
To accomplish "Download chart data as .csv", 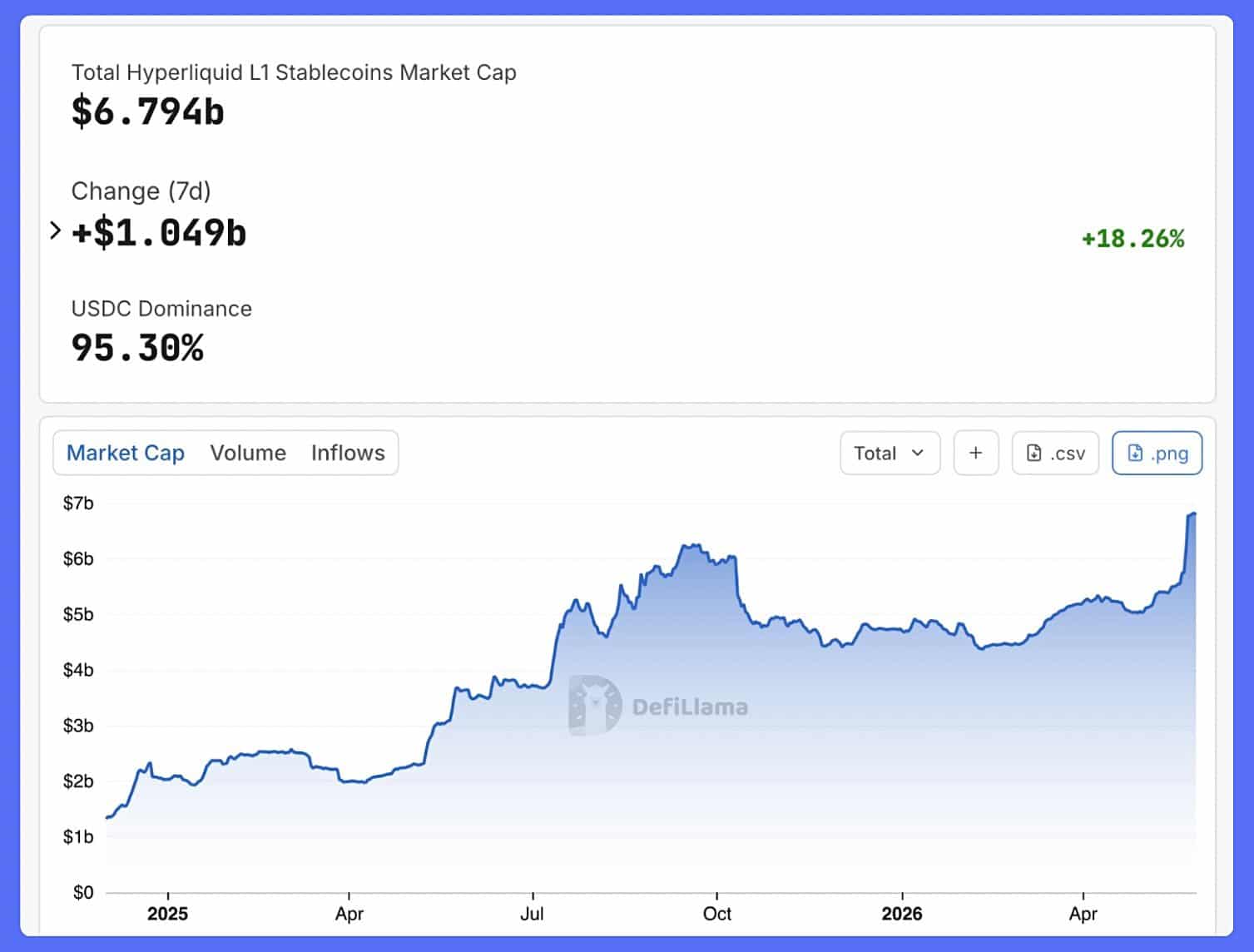I will [x=1055, y=453].
